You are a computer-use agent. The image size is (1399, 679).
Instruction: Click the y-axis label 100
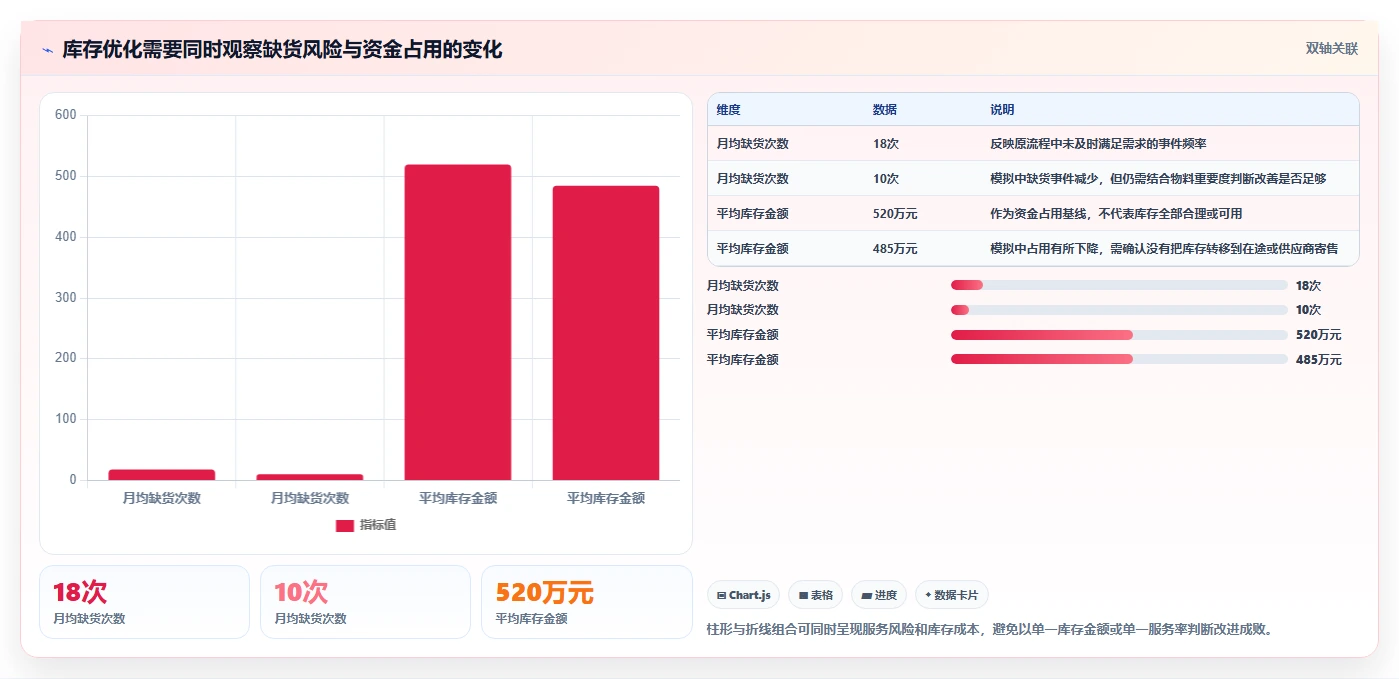click(66, 419)
